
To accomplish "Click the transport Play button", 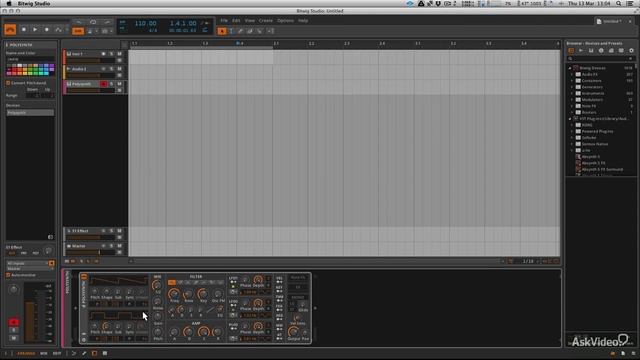I will [35, 30].
